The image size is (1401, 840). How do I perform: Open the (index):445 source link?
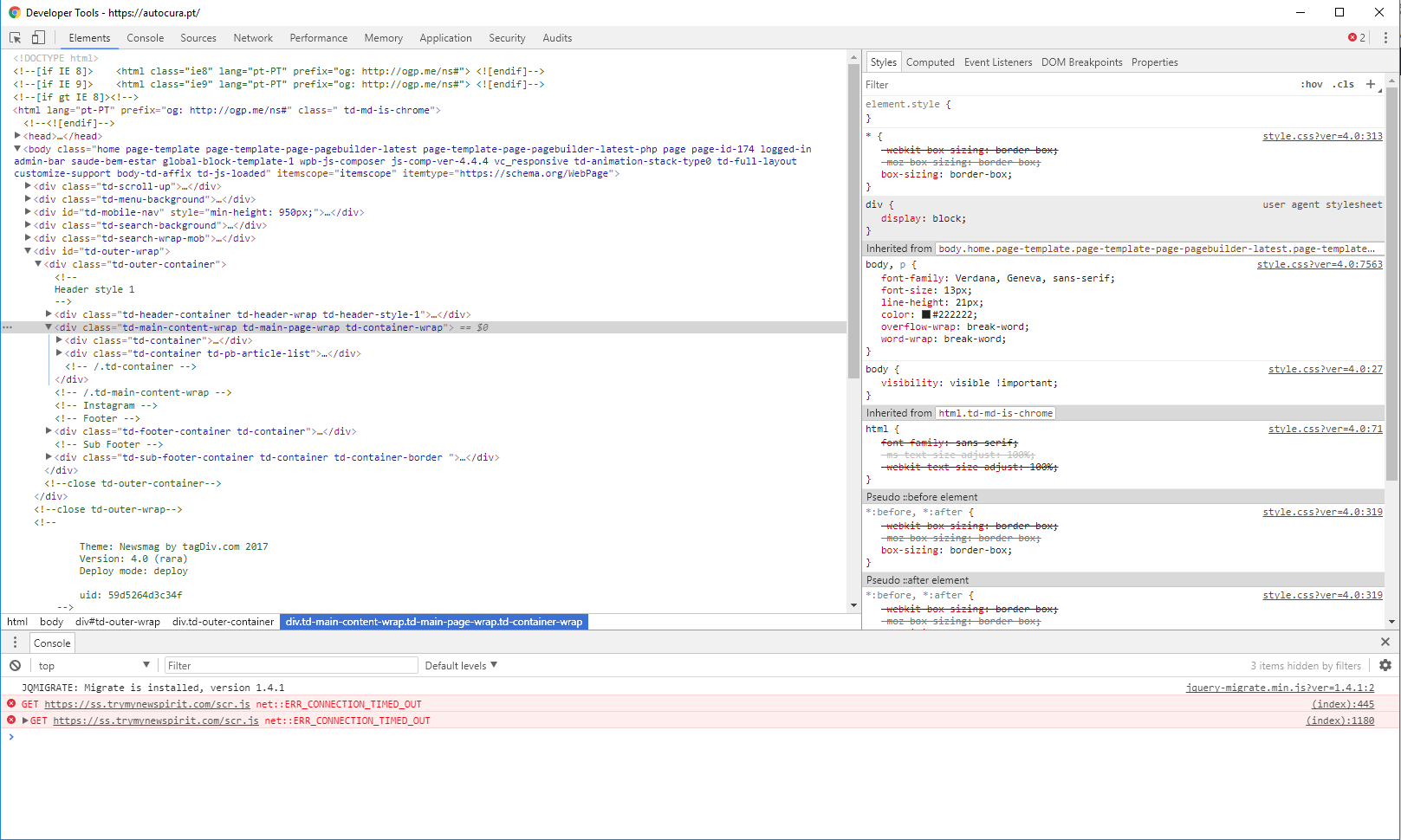pyautogui.click(x=1343, y=704)
